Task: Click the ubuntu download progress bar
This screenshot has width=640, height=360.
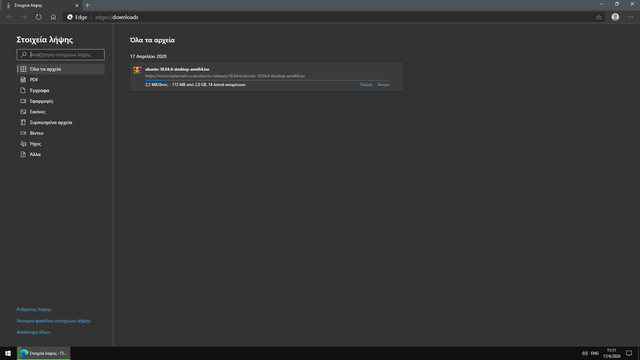Action: coord(267,80)
